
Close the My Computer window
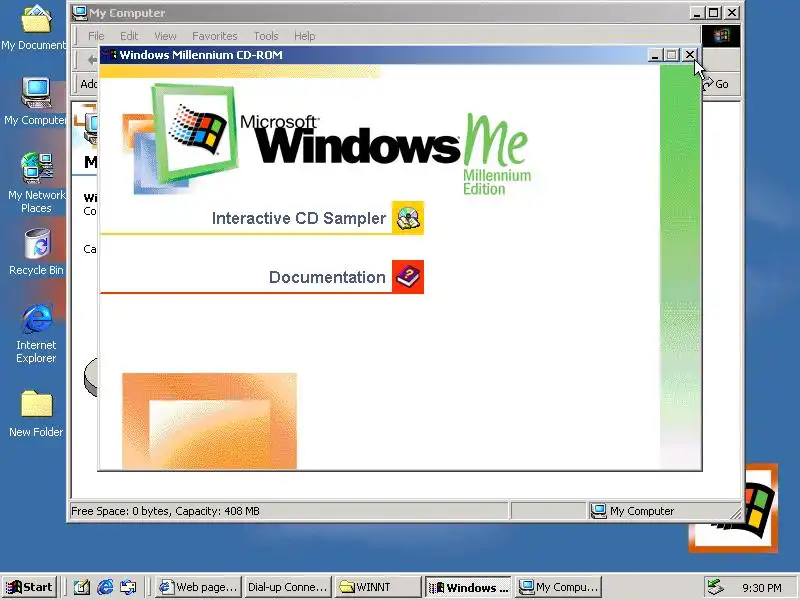pyautogui.click(x=732, y=13)
